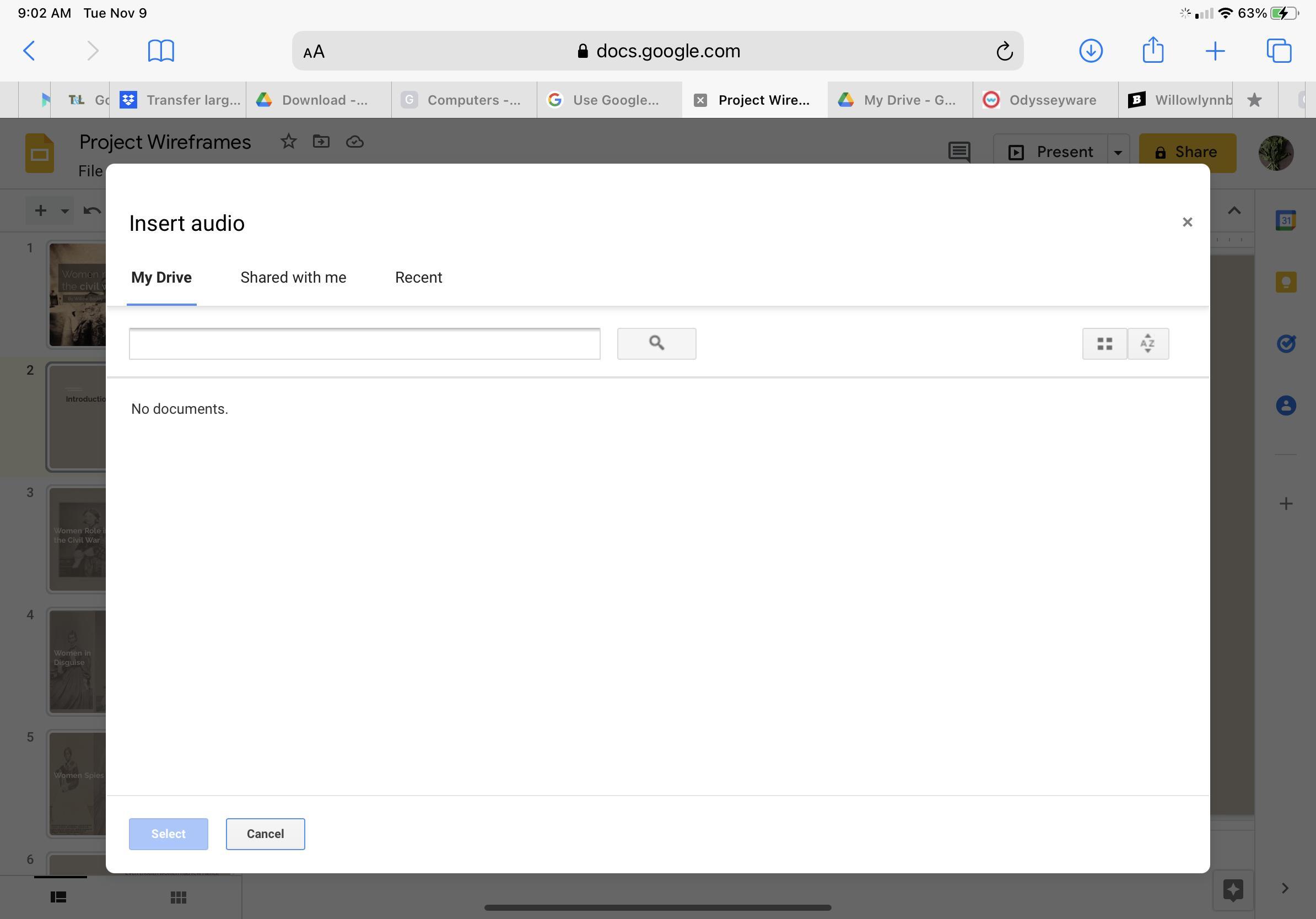This screenshot has width=1316, height=919.
Task: Show the Safari tab overview
Action: 1279,51
